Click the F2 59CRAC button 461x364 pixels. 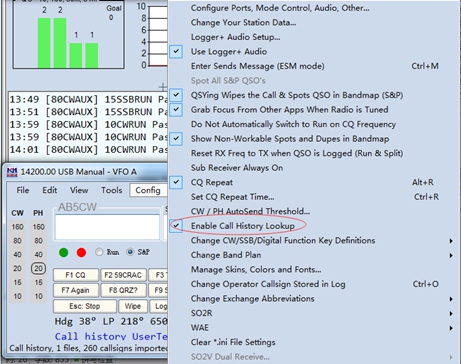[123, 275]
